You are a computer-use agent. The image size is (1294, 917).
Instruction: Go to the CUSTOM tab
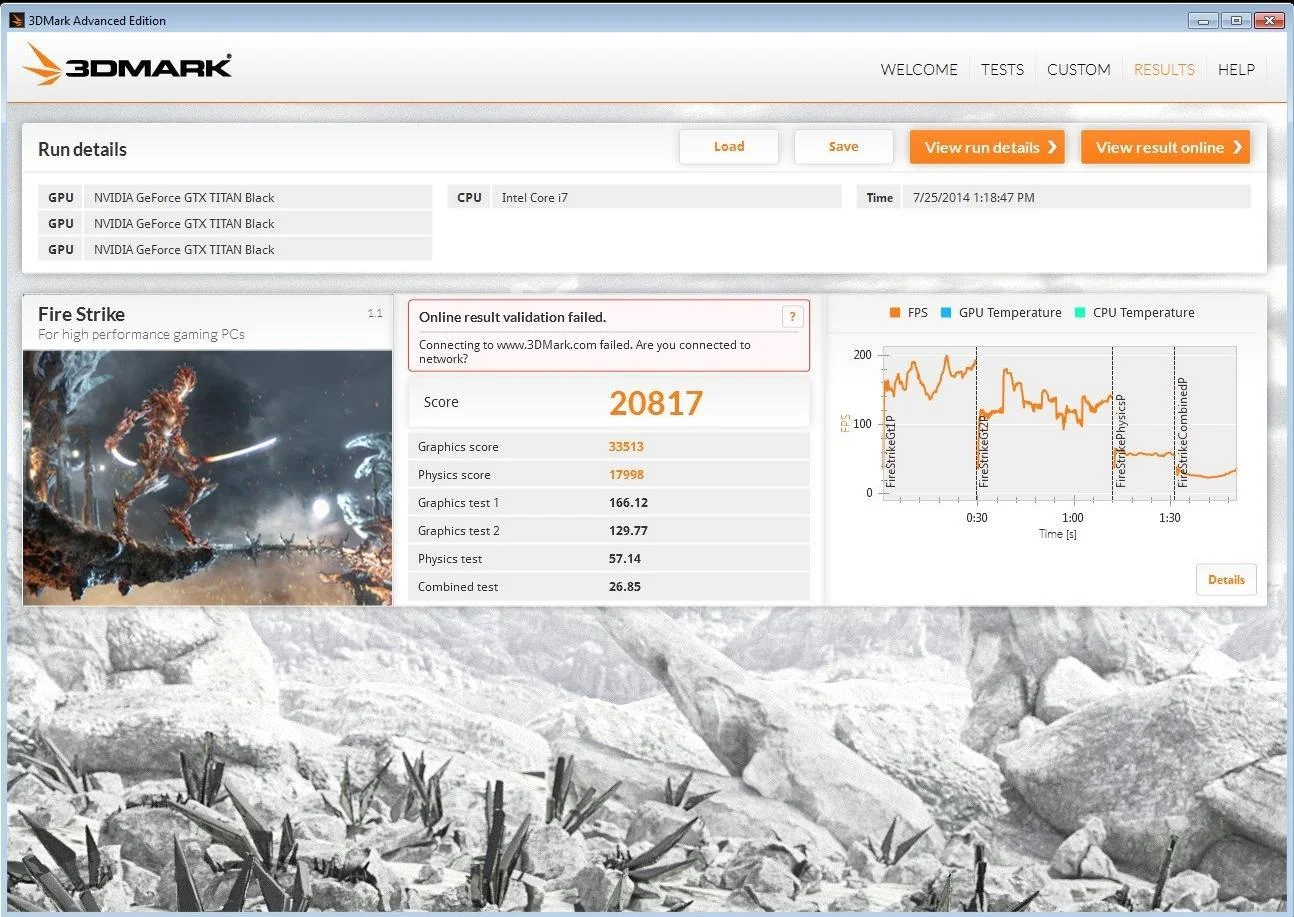pyautogui.click(x=1078, y=69)
